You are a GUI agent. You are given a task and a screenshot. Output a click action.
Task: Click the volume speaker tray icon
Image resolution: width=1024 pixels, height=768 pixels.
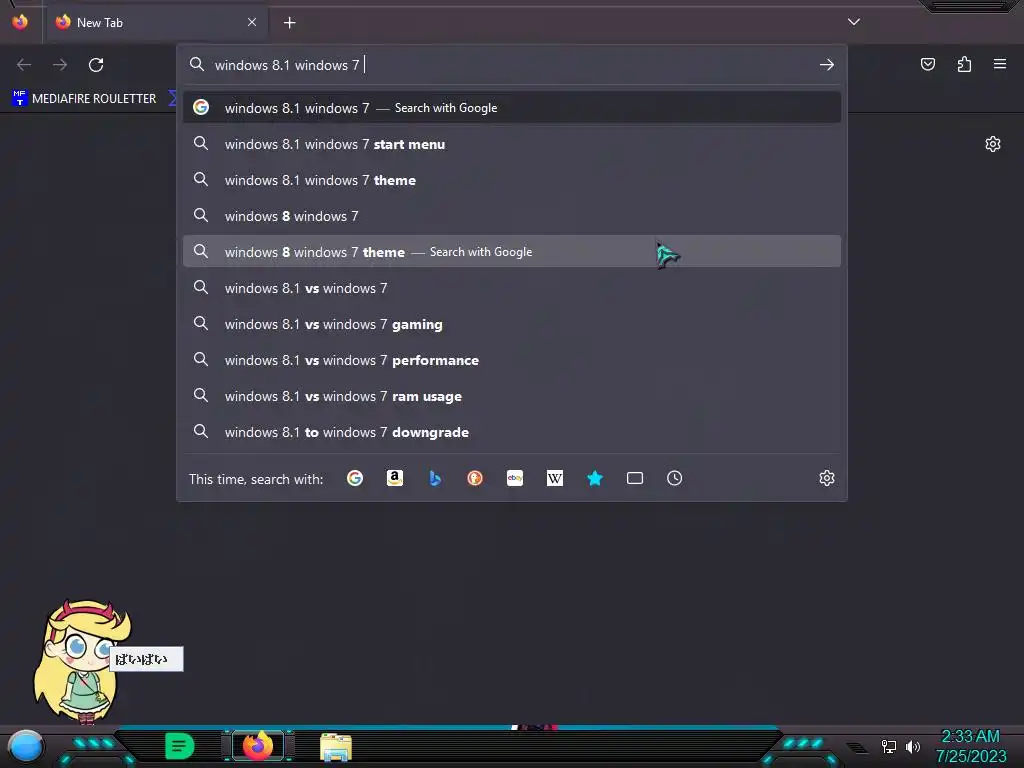(x=913, y=746)
